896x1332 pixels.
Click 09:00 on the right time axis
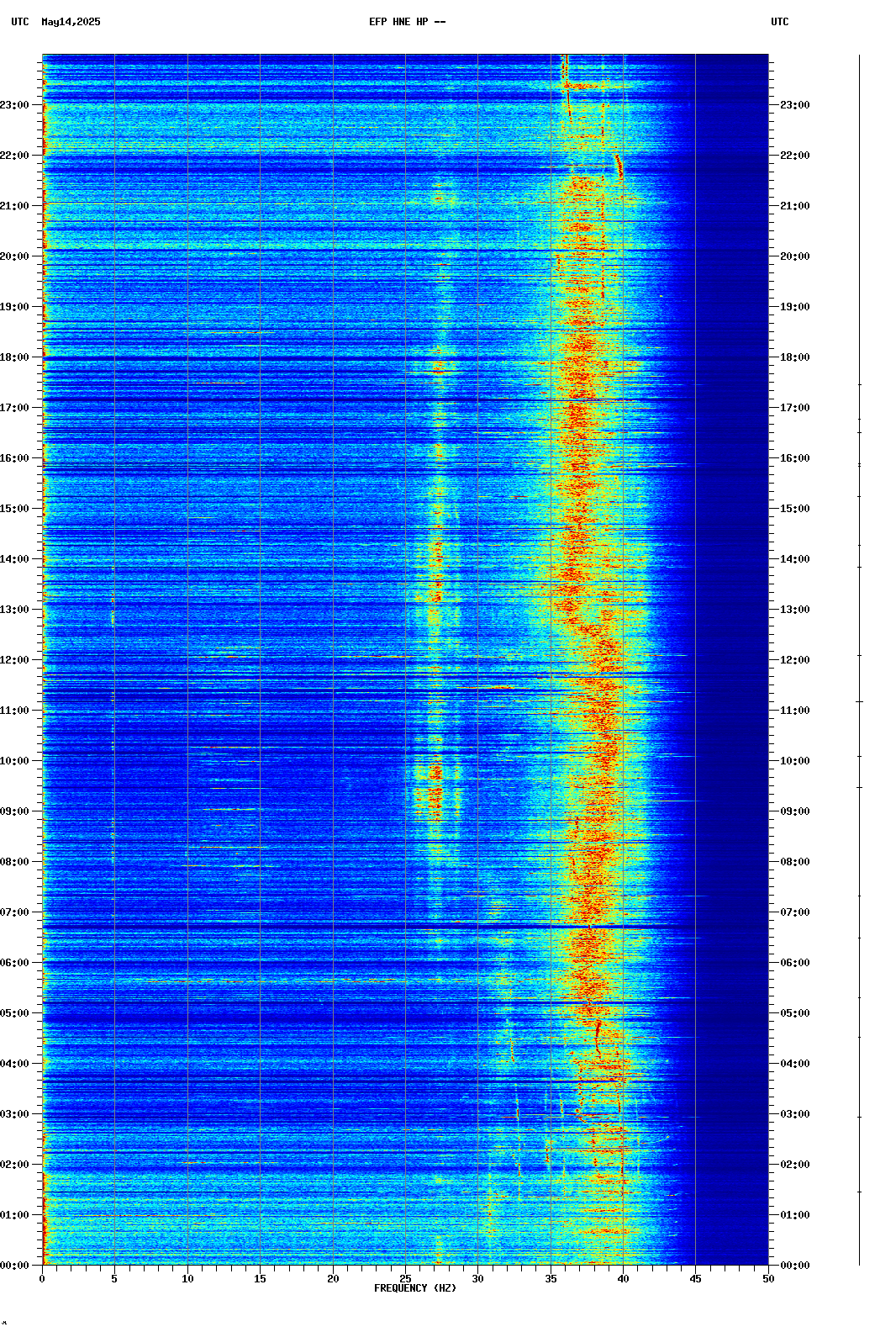click(795, 811)
